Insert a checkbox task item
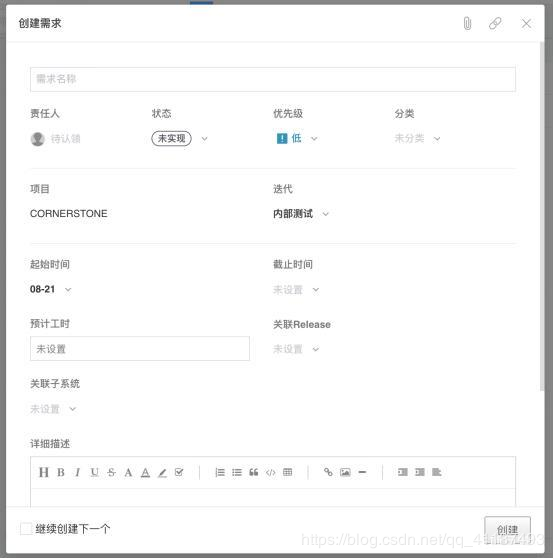The height and width of the screenshot is (558, 554). (x=179, y=472)
